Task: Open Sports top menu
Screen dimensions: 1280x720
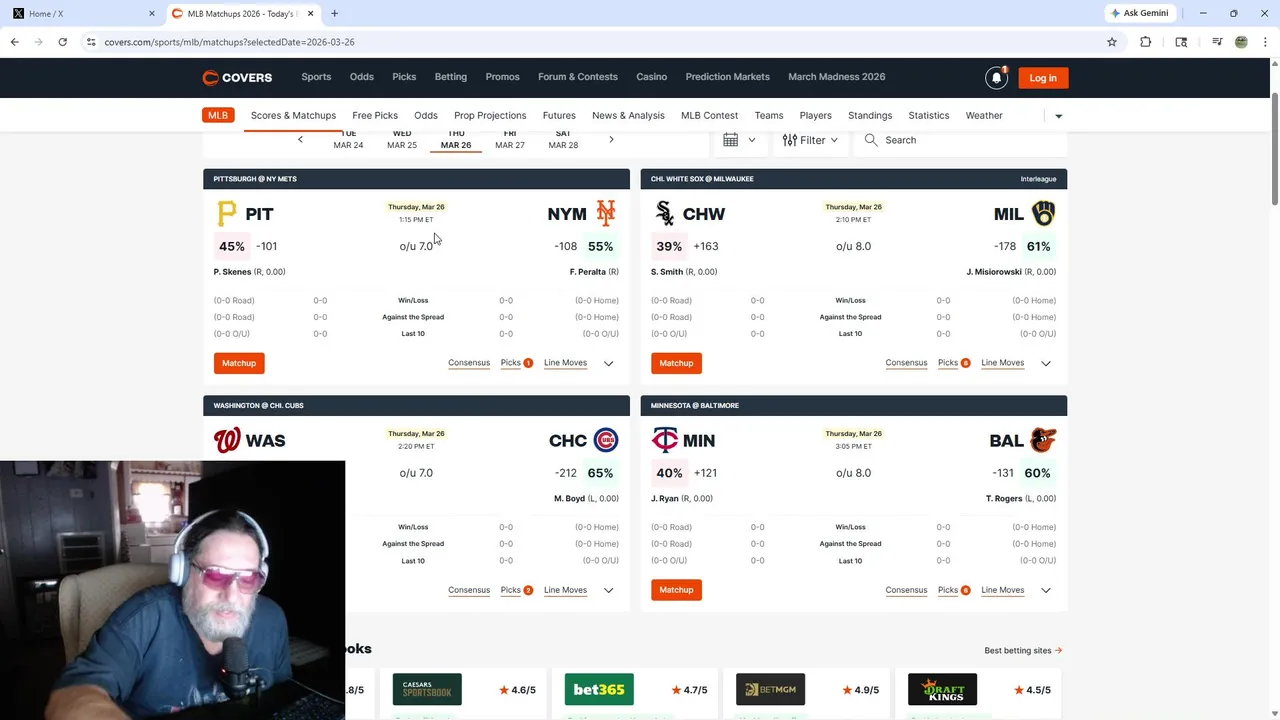Action: [316, 77]
